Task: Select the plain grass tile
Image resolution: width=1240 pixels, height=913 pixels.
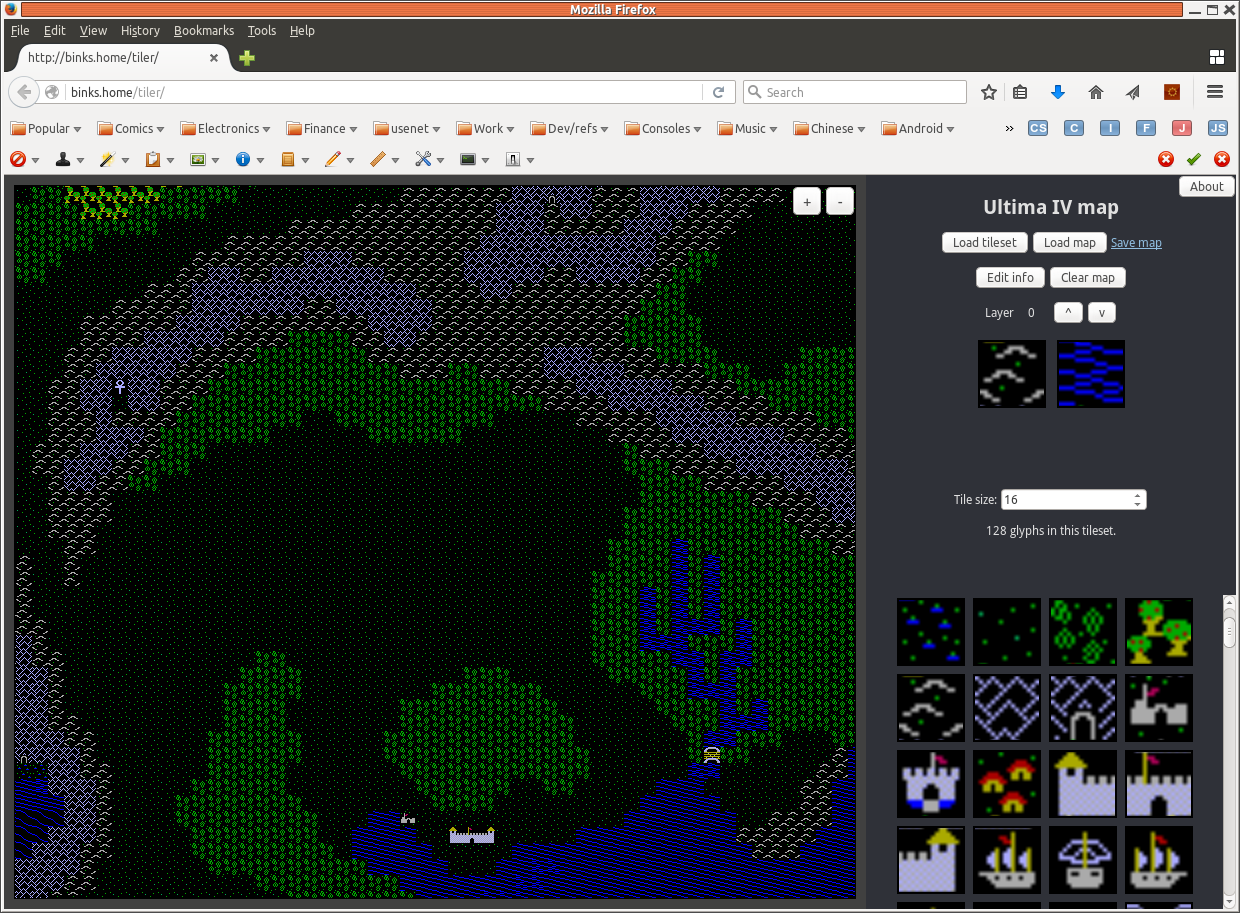Action: point(1007,632)
